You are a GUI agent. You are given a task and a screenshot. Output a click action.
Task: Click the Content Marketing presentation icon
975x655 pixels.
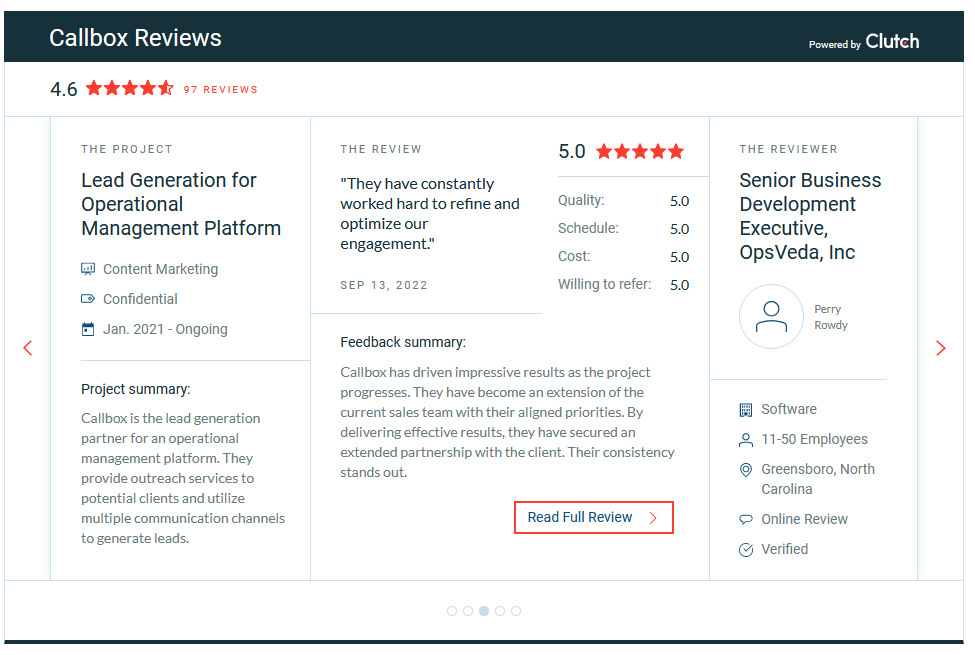[88, 269]
